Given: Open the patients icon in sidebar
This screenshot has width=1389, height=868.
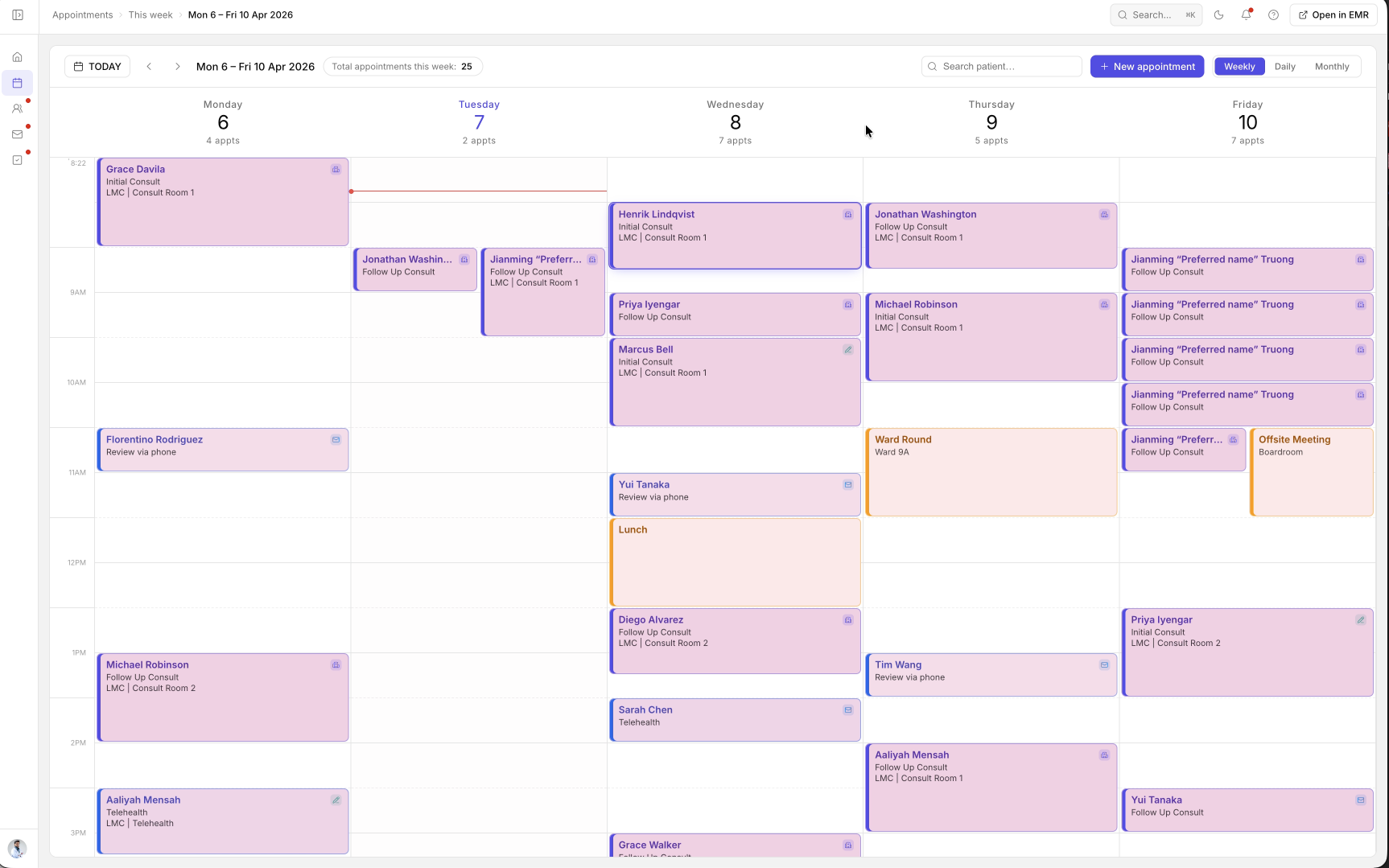Looking at the screenshot, I should pos(17,109).
